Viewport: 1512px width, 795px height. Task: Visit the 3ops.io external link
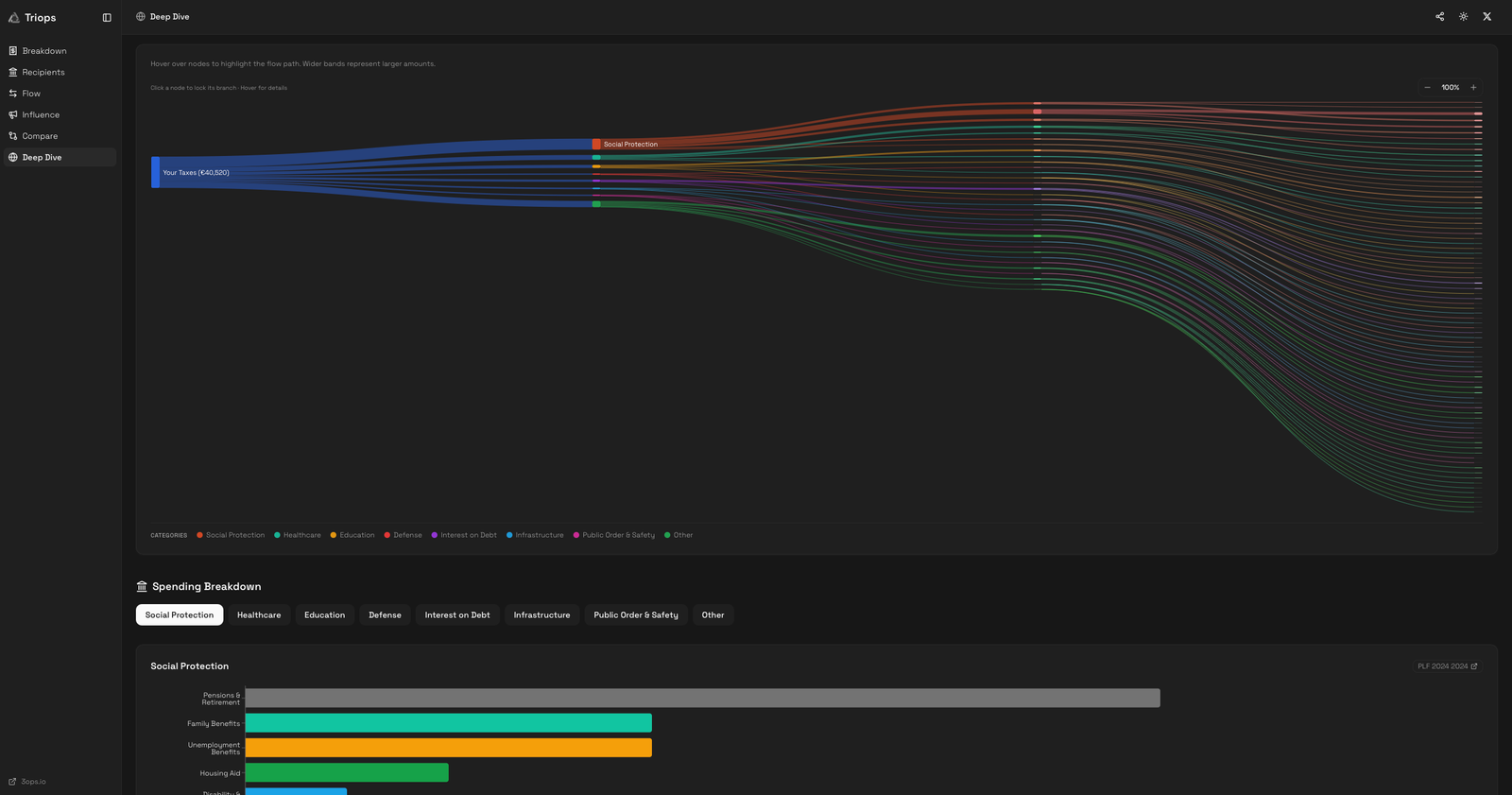(x=33, y=782)
